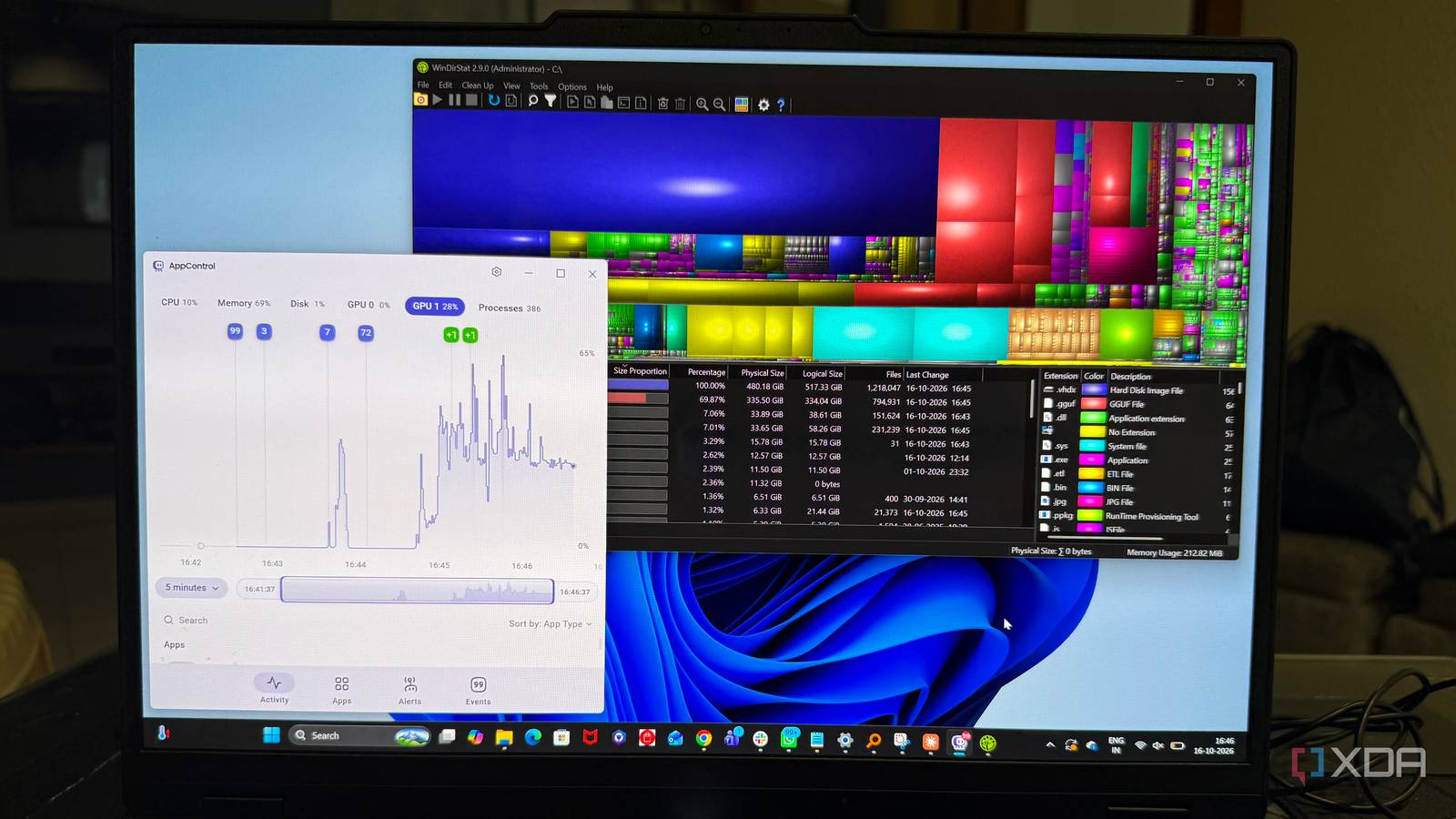Toggle the treemap view icon in WinDirStat
Viewport: 1456px width, 819px height.
coord(742,105)
